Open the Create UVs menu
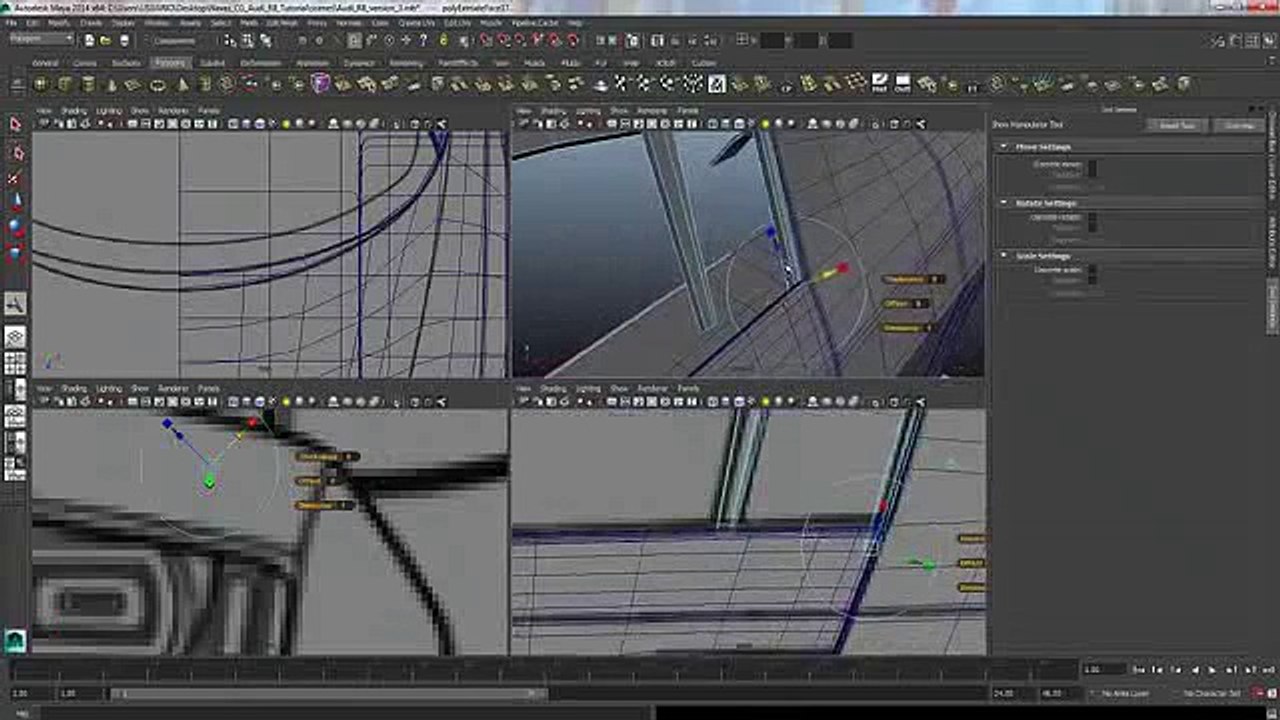The height and width of the screenshot is (720, 1280). 419,22
